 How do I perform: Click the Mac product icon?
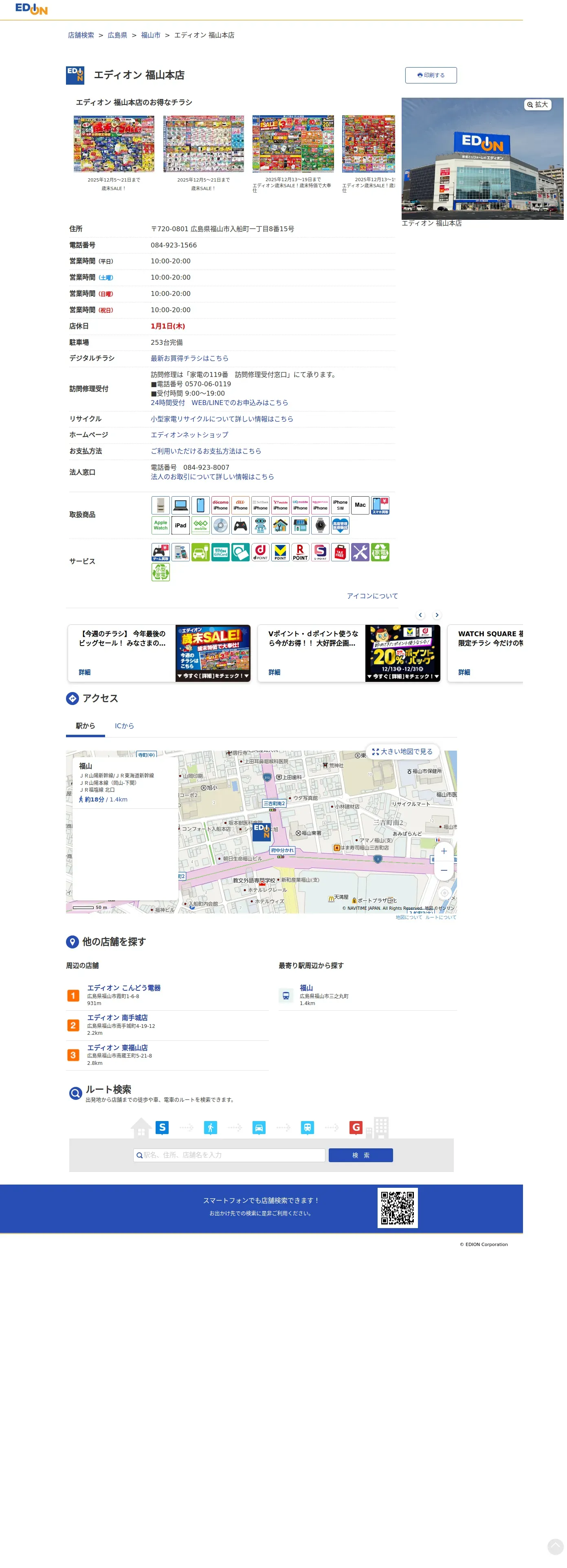360,505
